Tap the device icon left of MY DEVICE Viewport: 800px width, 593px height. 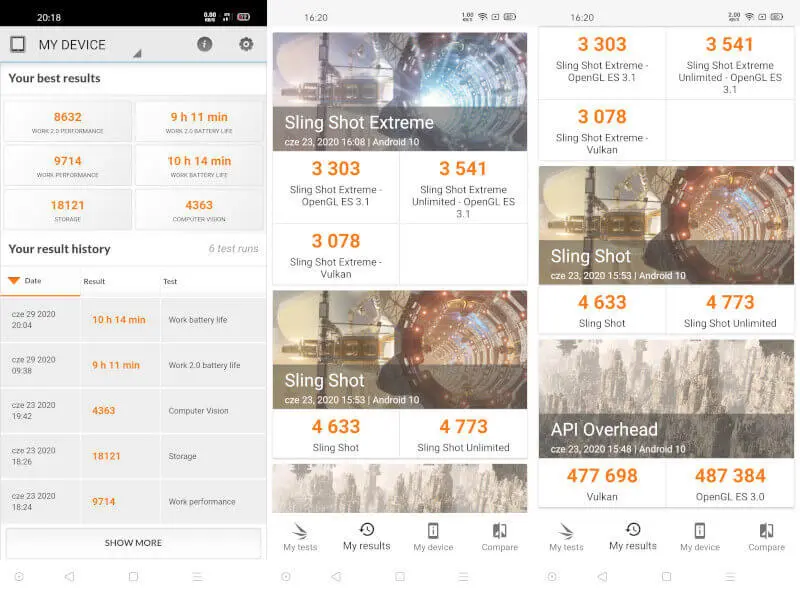pyautogui.click(x=17, y=44)
